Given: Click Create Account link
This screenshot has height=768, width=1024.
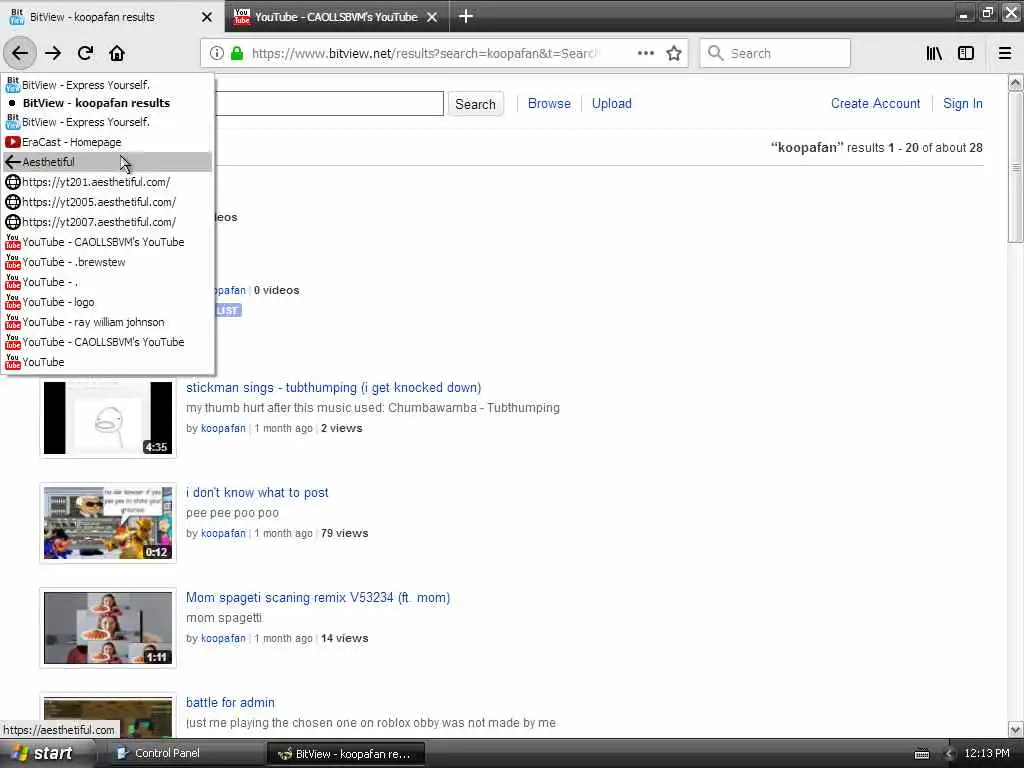Looking at the screenshot, I should click(x=875, y=103).
